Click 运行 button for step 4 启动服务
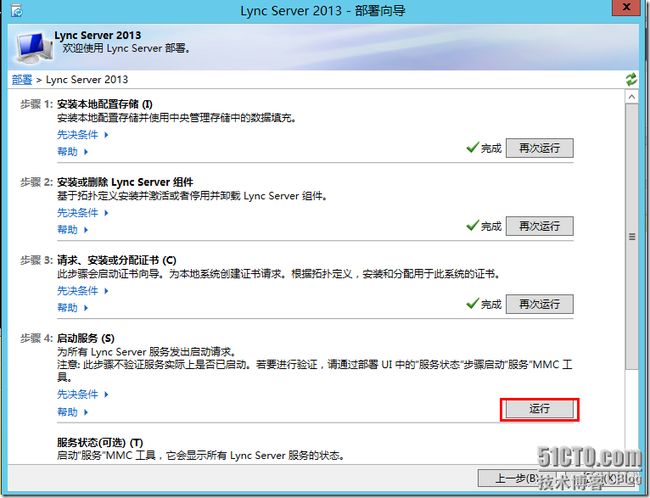The width and height of the screenshot is (650, 498). coord(539,409)
